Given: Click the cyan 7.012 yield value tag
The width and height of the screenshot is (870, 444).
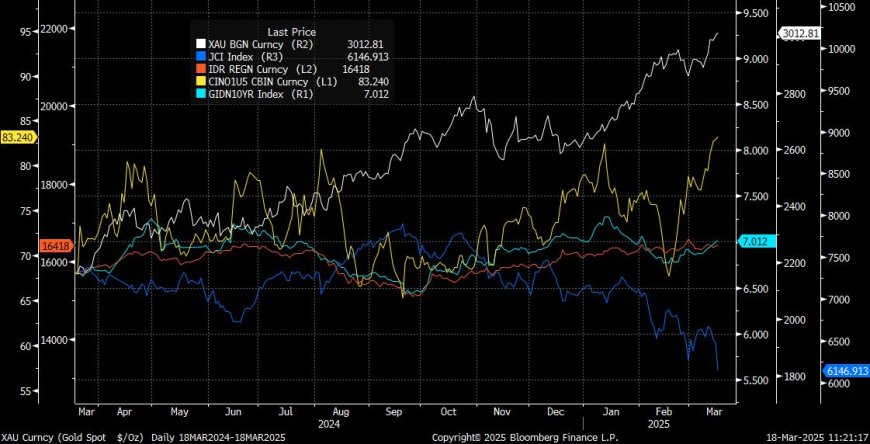Looking at the screenshot, I should [753, 242].
